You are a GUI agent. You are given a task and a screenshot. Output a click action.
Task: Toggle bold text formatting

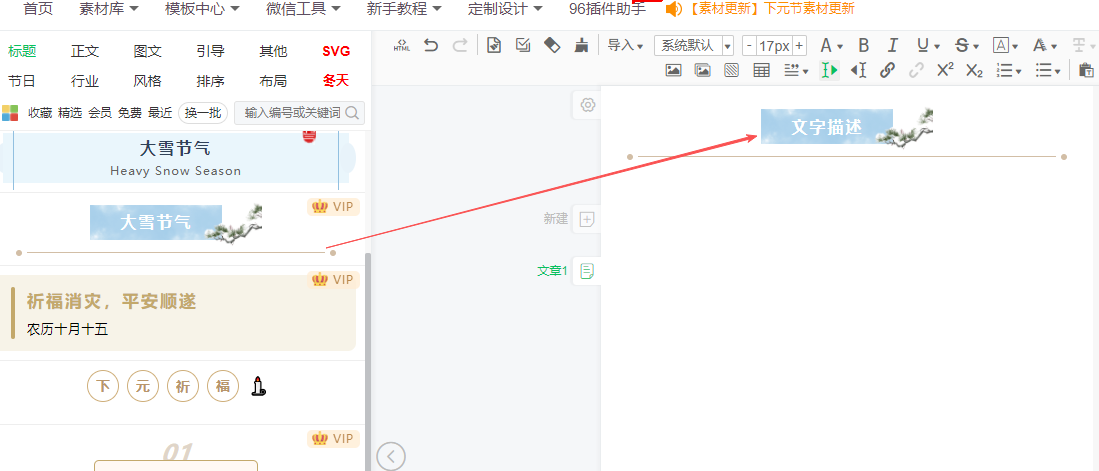coord(863,45)
